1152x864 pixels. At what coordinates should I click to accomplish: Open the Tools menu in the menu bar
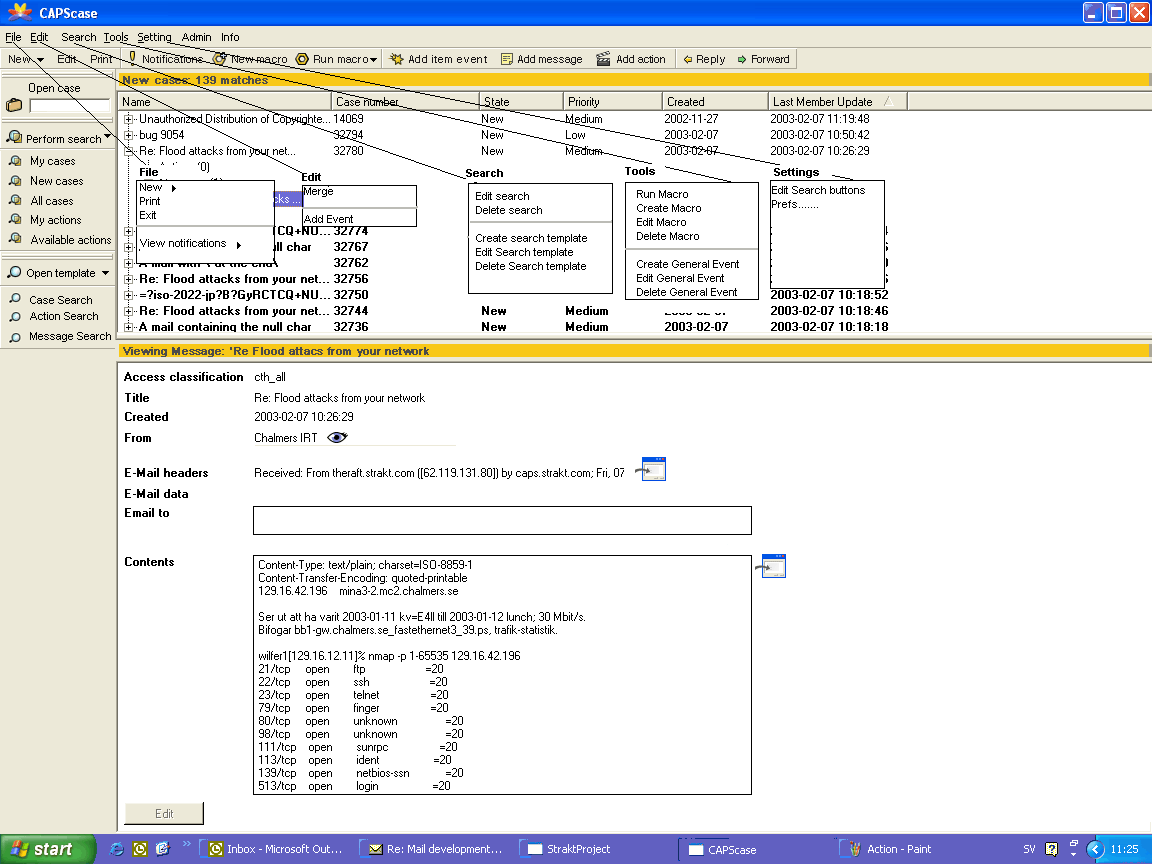(x=116, y=37)
